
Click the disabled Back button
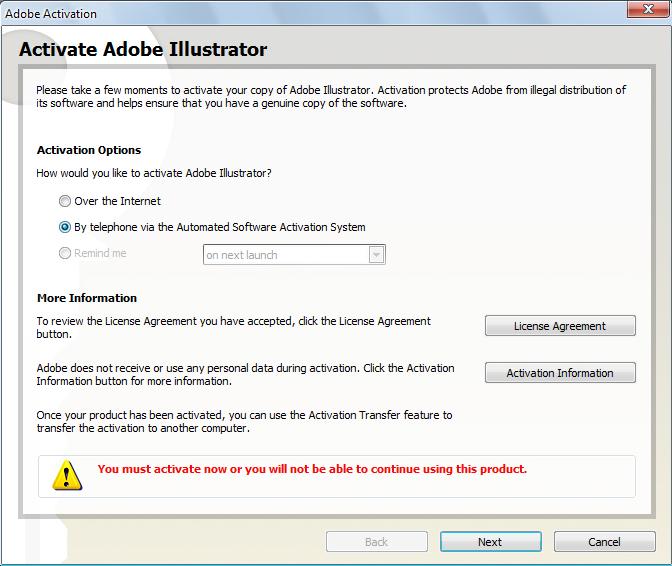(x=376, y=542)
